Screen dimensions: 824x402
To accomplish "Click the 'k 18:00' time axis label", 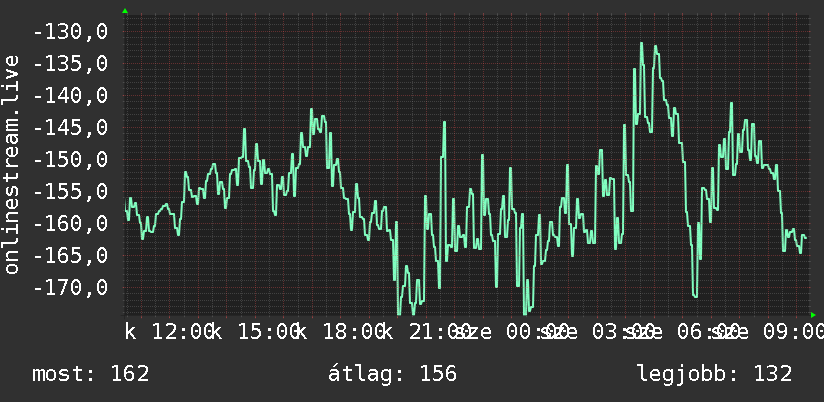I will tap(340, 332).
